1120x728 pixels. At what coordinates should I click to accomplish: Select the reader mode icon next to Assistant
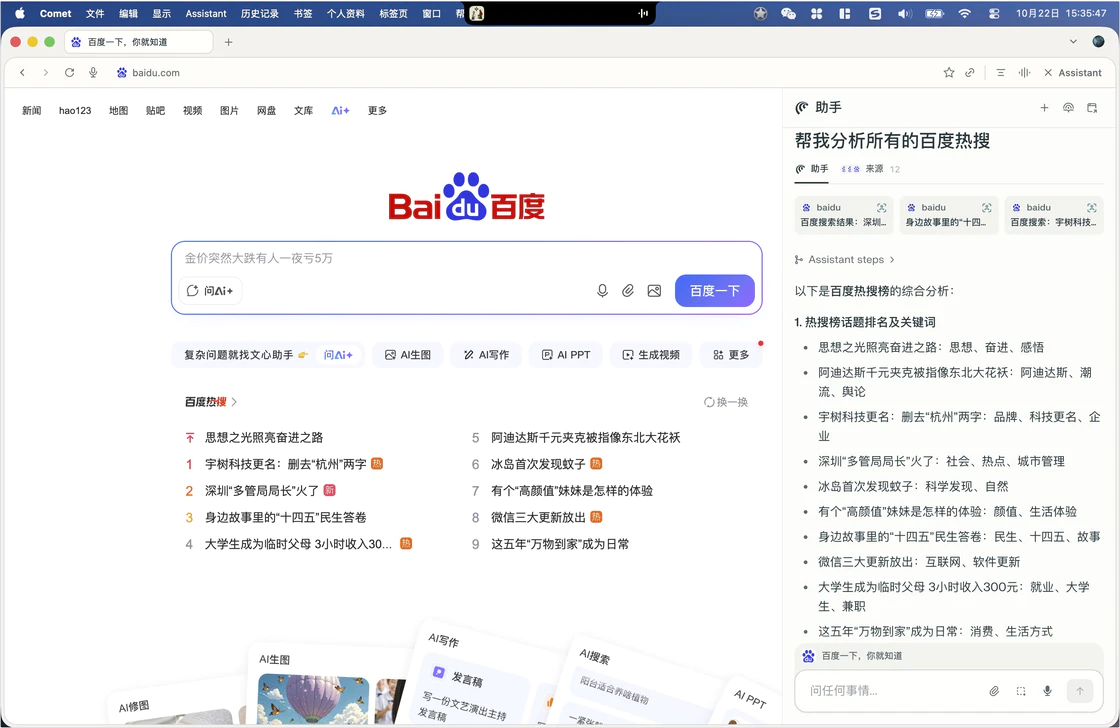(x=999, y=72)
